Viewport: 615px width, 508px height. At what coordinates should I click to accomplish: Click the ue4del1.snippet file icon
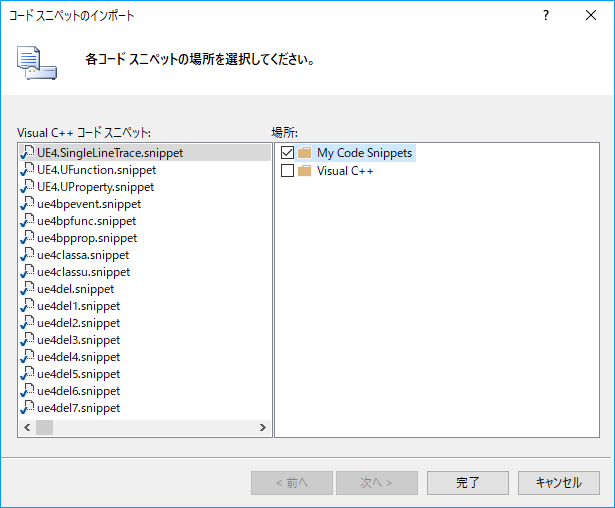(x=27, y=306)
